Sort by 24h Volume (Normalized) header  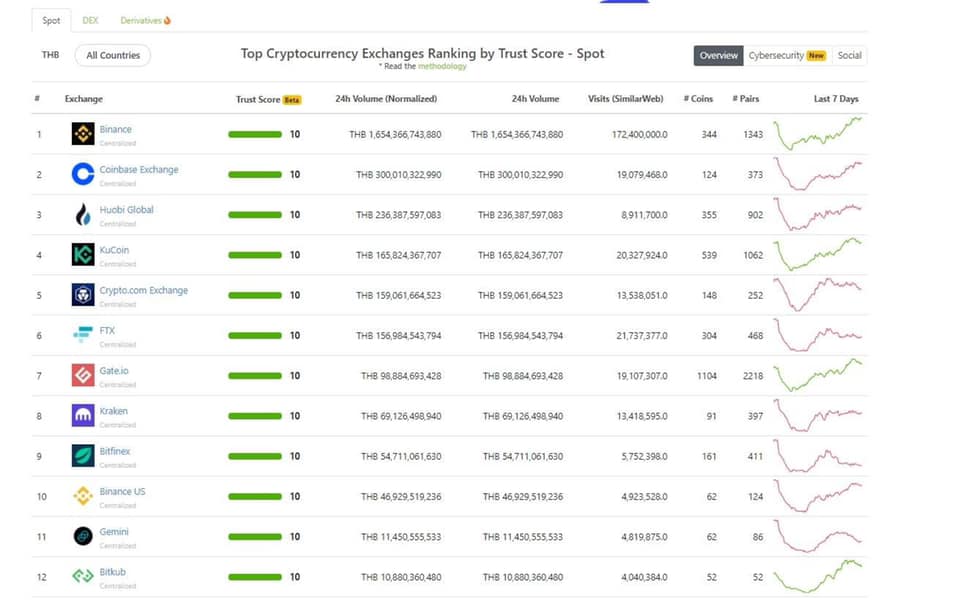(386, 99)
